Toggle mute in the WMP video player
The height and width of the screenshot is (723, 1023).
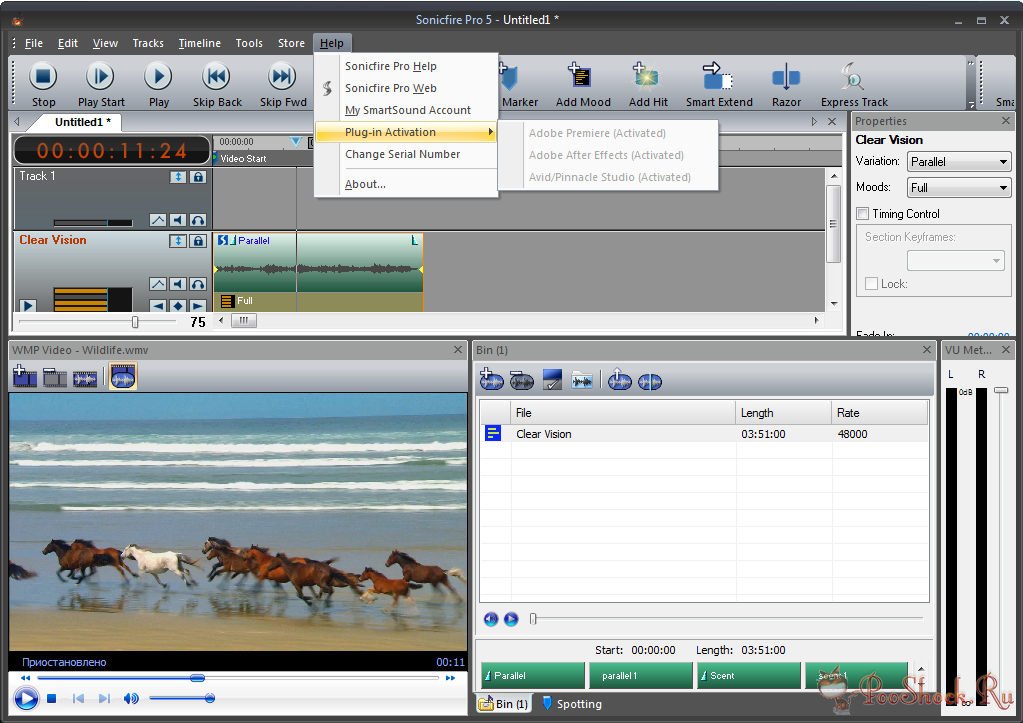pos(131,699)
